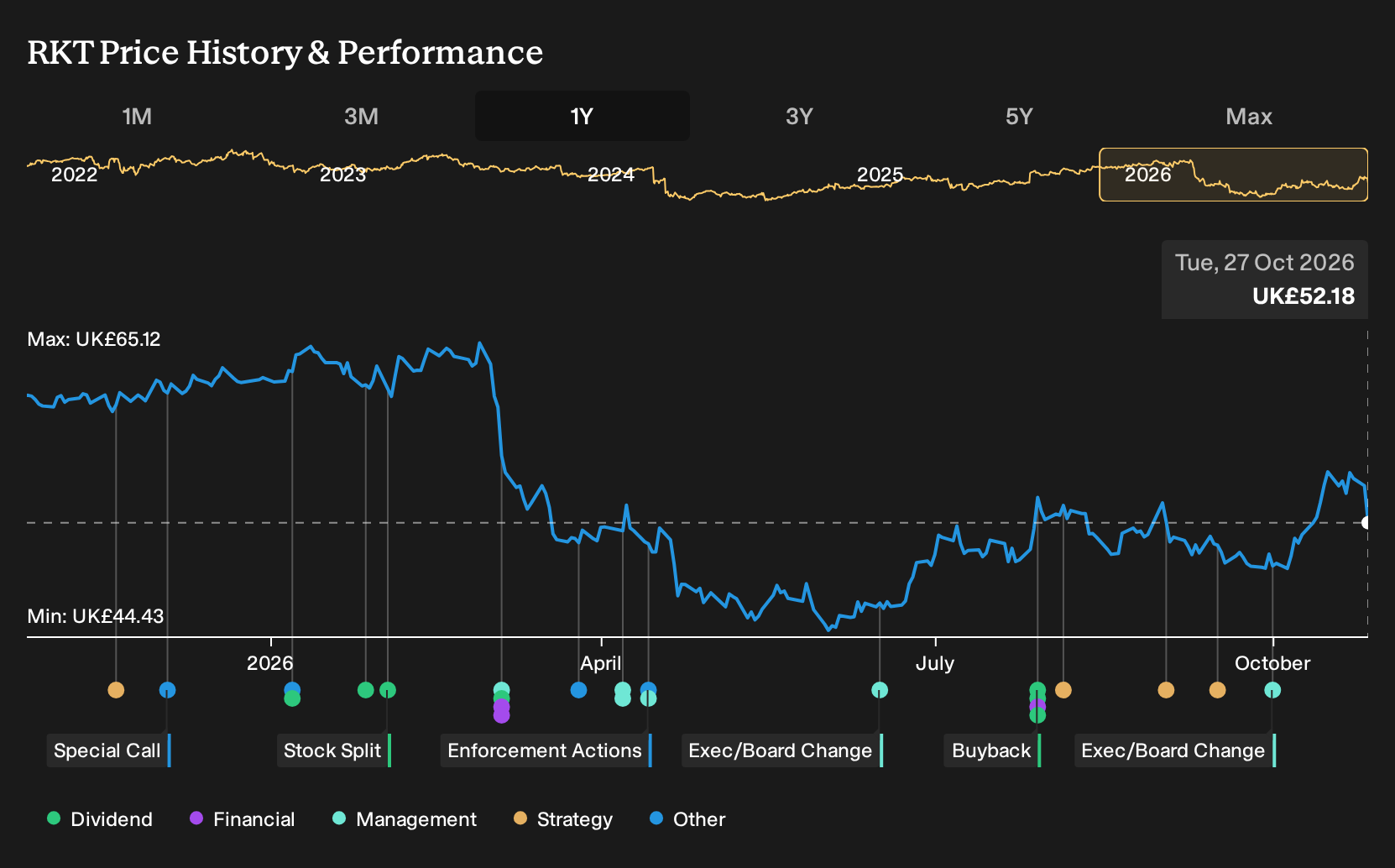Switch chart to 5Y range
The image size is (1395, 868).
1019,117
